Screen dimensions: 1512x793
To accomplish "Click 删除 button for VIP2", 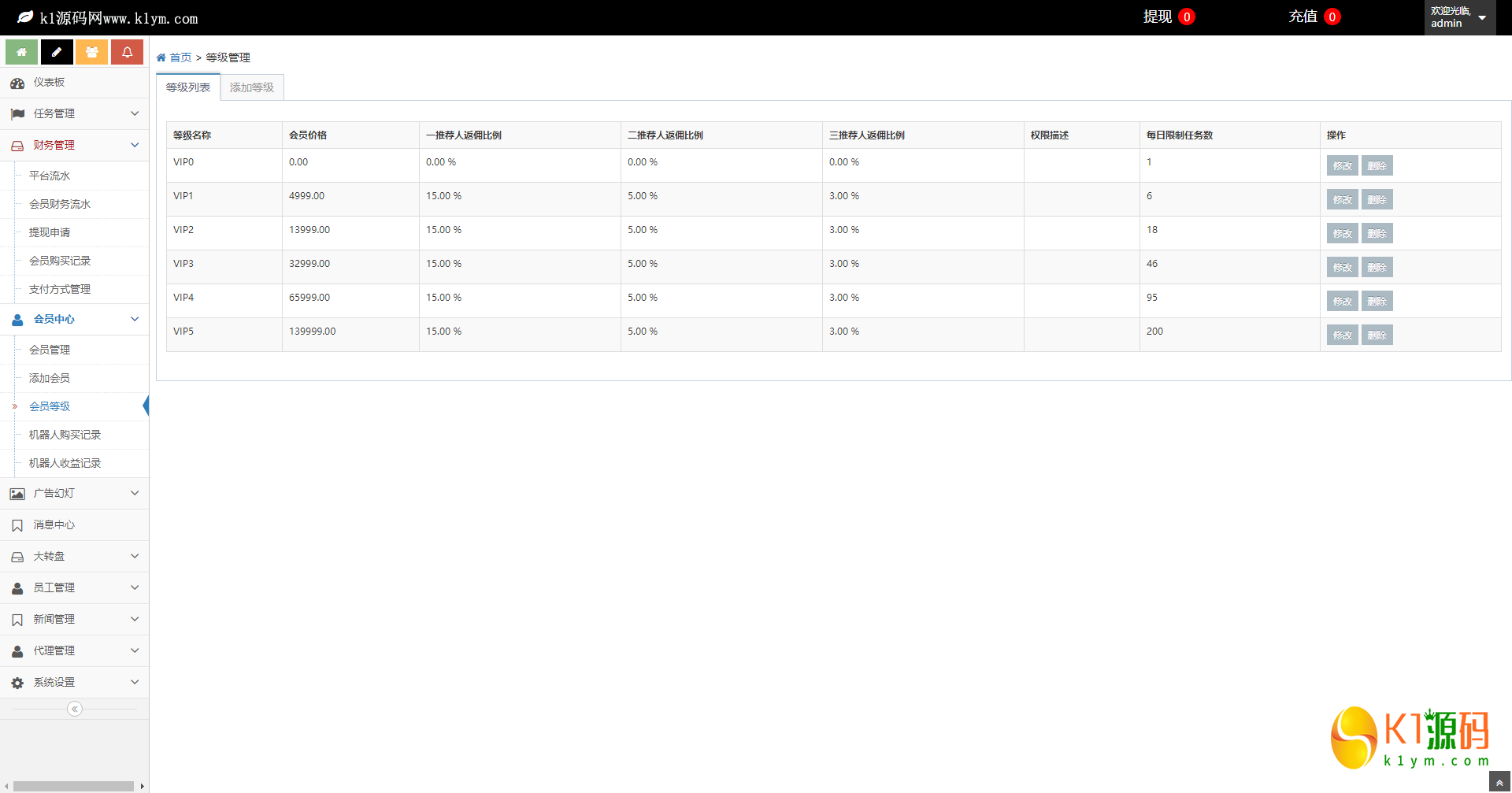I will (1377, 233).
